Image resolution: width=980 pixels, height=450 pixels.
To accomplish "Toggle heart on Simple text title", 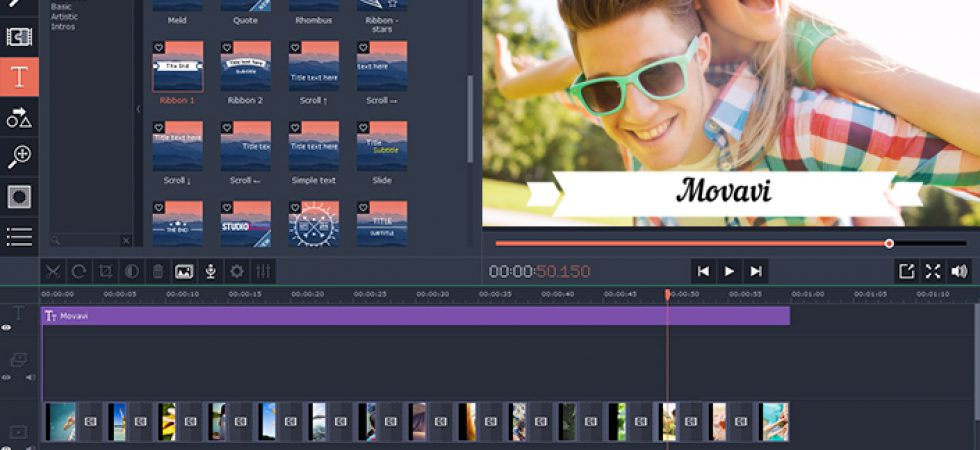I will click(x=295, y=128).
